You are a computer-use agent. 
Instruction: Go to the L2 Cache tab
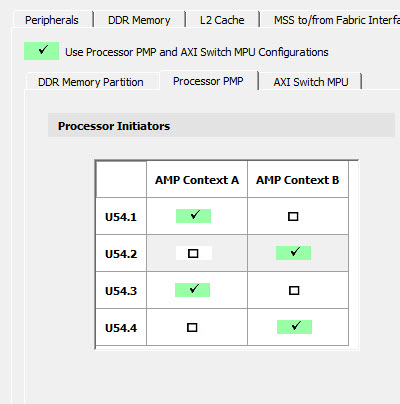(222, 20)
